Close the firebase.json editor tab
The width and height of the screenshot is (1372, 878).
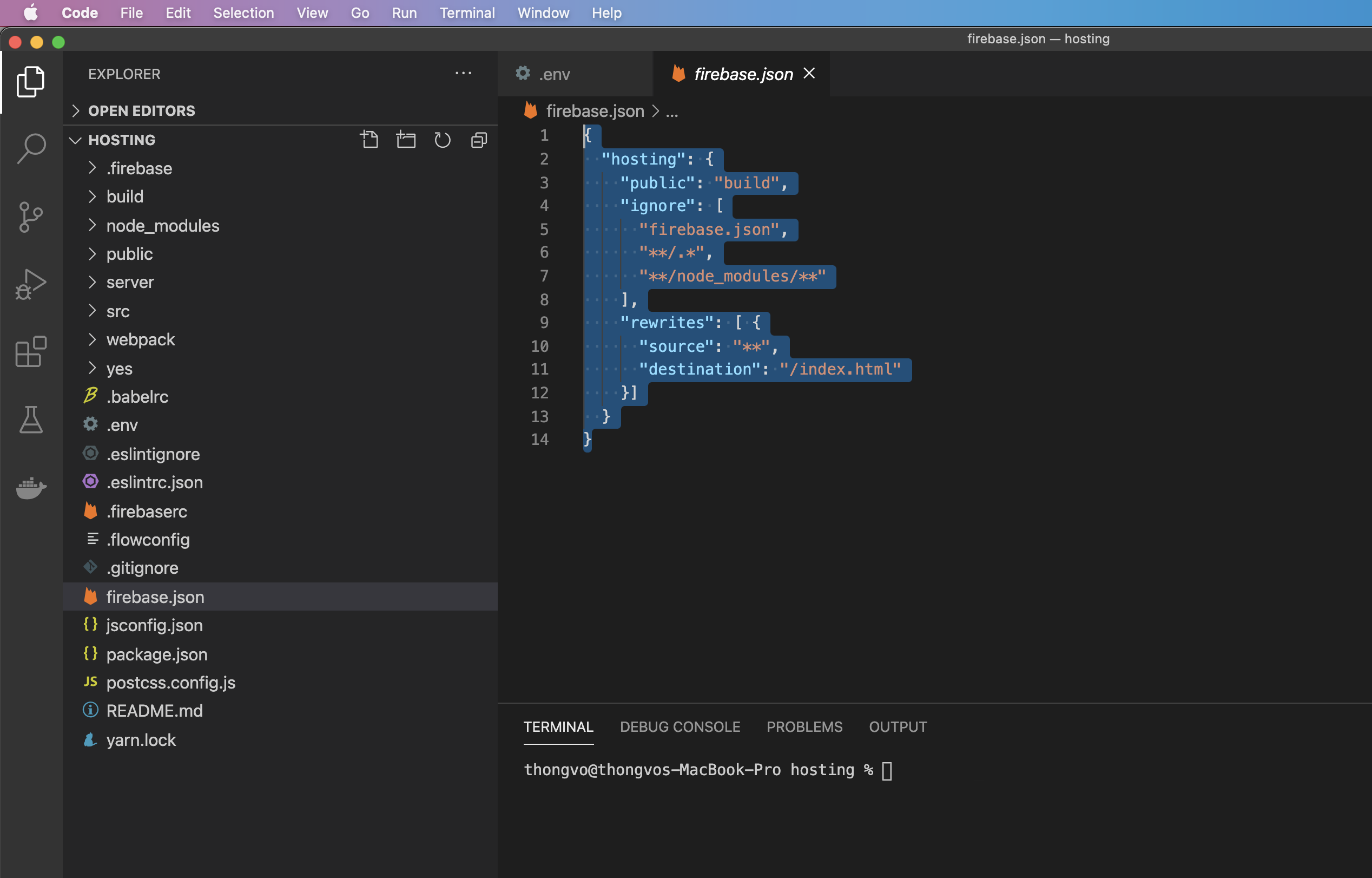809,73
